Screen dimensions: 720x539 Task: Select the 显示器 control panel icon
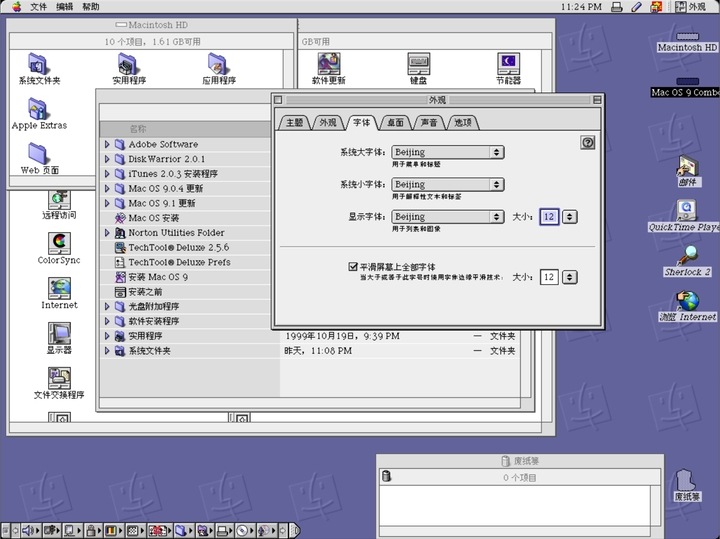(x=59, y=333)
